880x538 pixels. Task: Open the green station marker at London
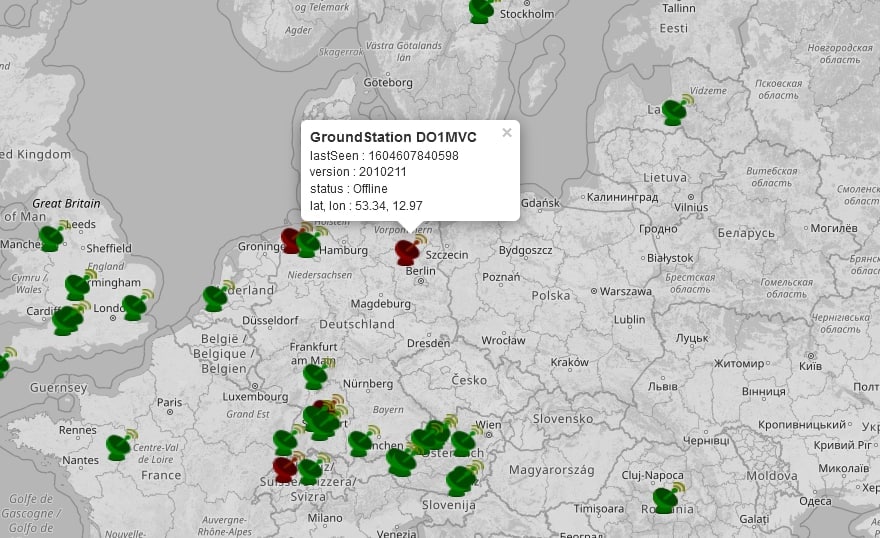134,307
